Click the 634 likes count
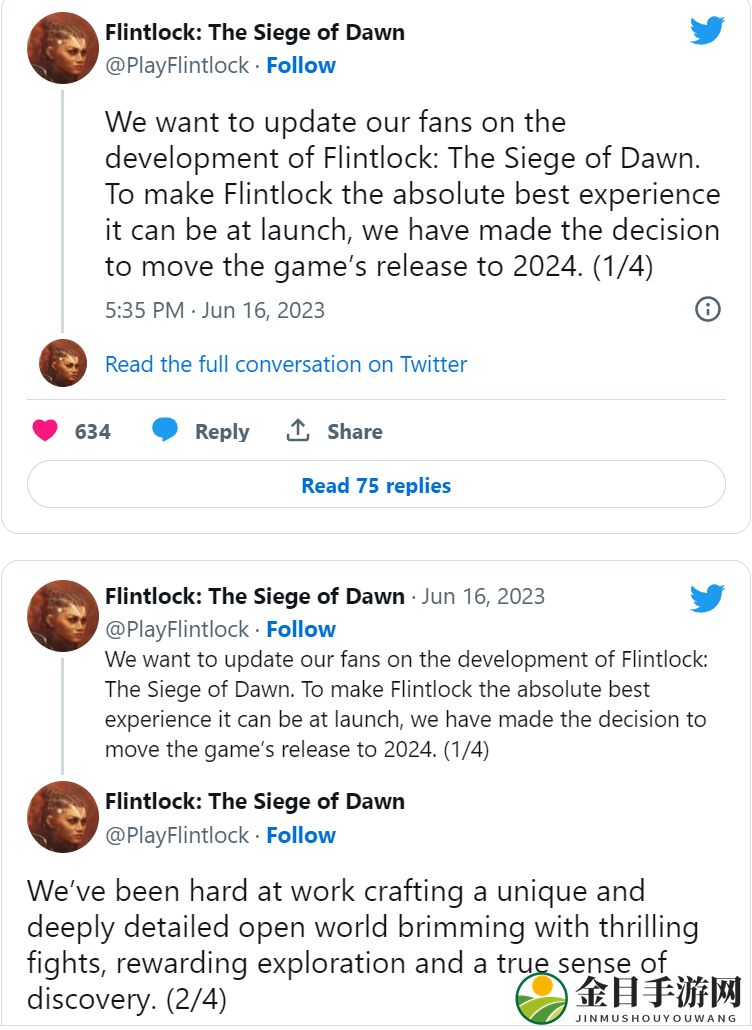This screenshot has height=1030, width=752. [93, 432]
